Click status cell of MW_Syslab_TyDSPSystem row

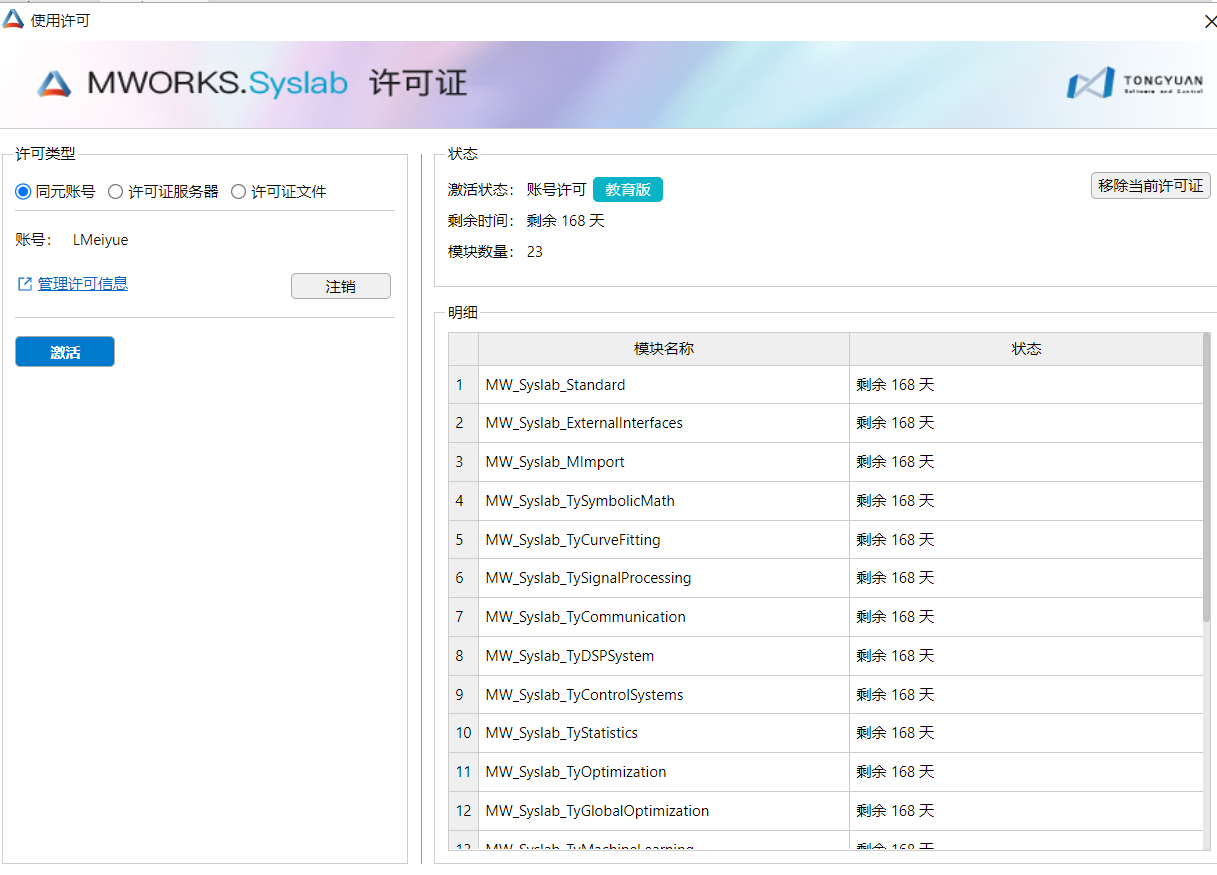[x=1026, y=656]
